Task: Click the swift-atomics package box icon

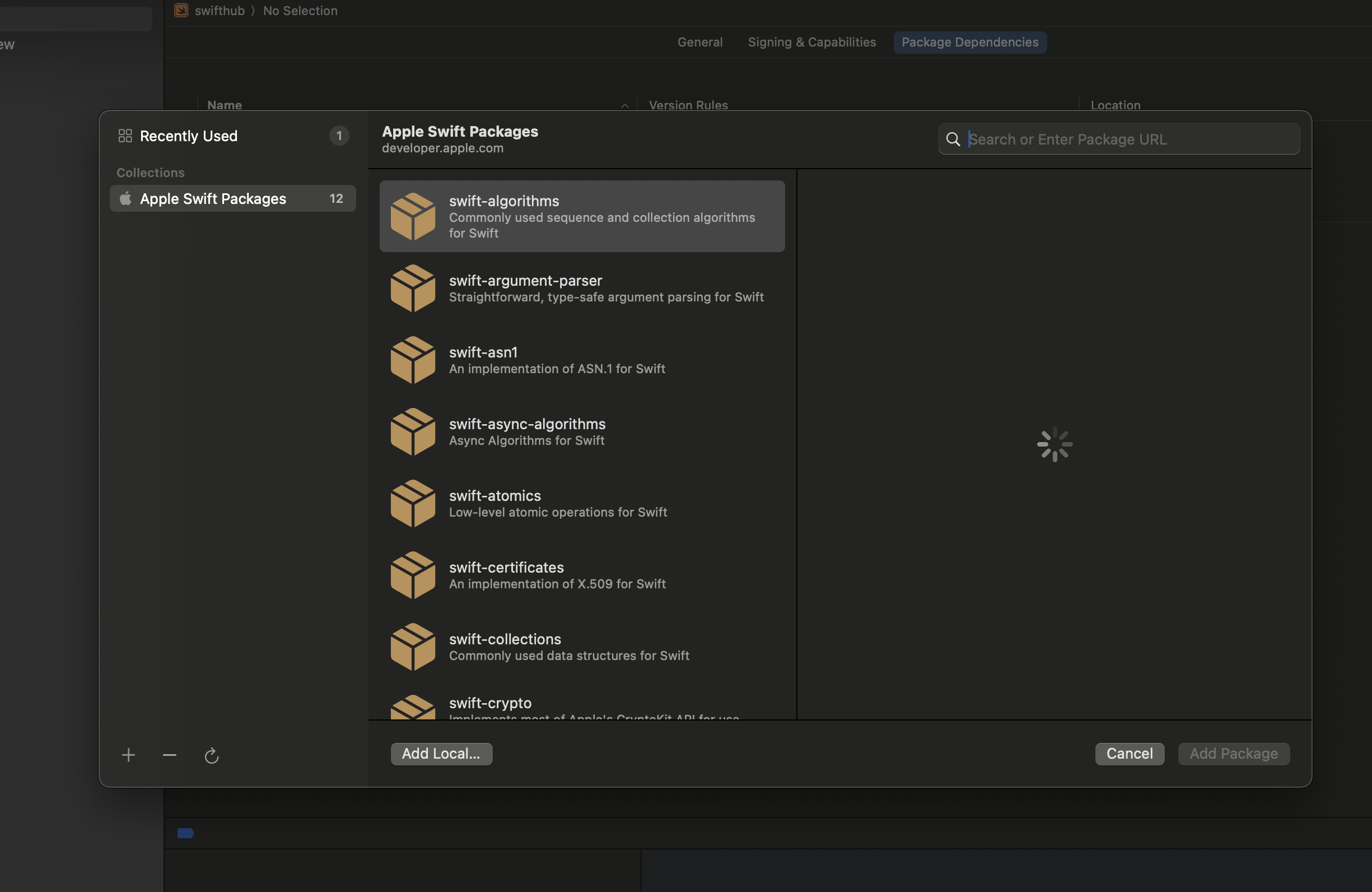Action: [x=413, y=503]
